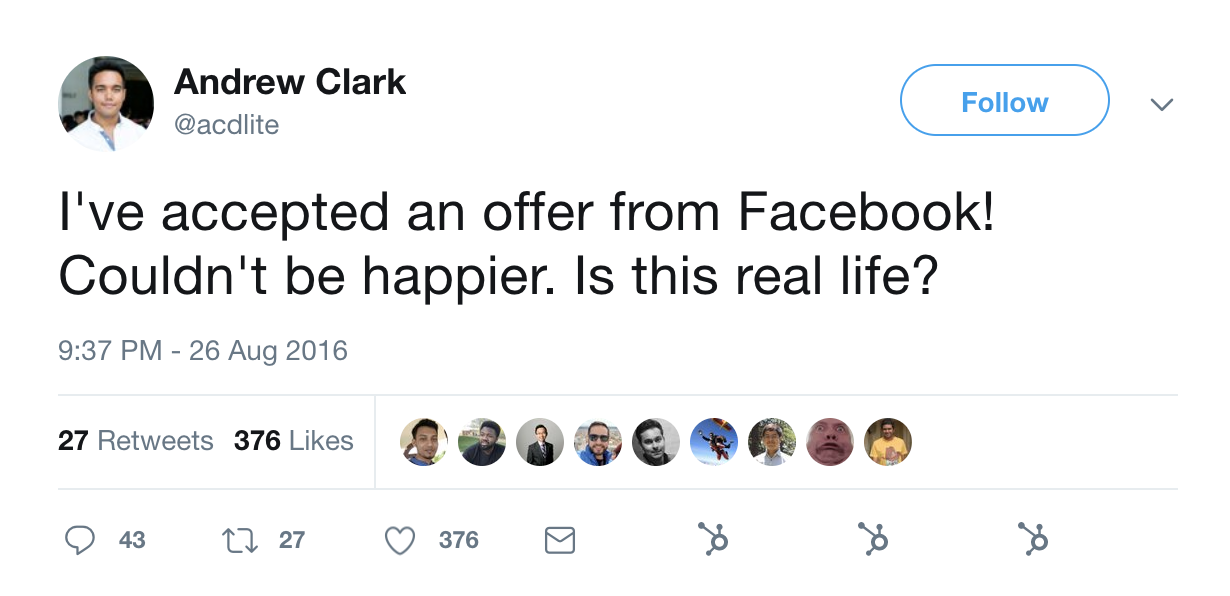1230x596 pixels.
Task: Click the middle HubSpot sprocket icon
Action: click(x=874, y=539)
